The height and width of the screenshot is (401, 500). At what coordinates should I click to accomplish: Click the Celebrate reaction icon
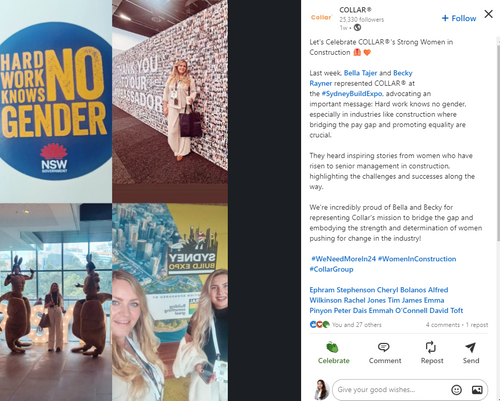click(x=332, y=347)
